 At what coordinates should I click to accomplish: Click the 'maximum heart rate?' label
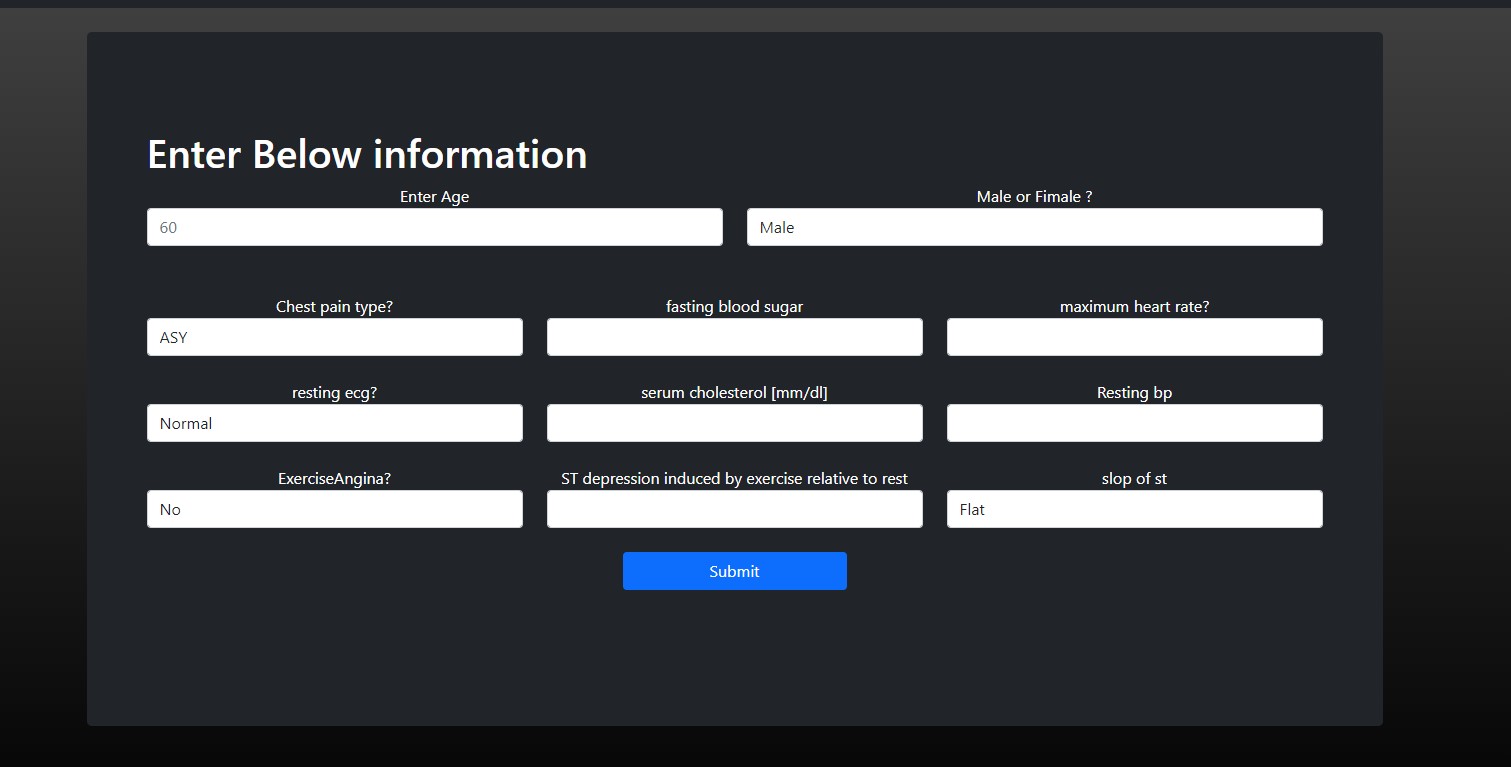(x=1134, y=307)
